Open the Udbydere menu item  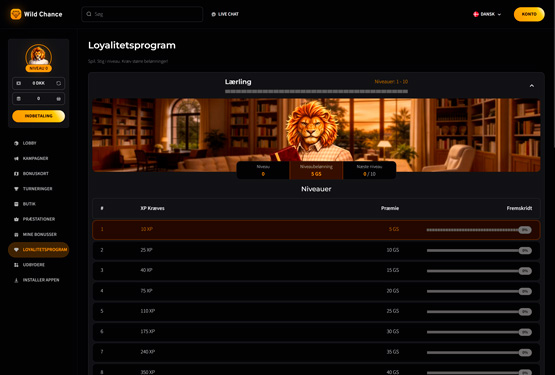tap(39, 265)
